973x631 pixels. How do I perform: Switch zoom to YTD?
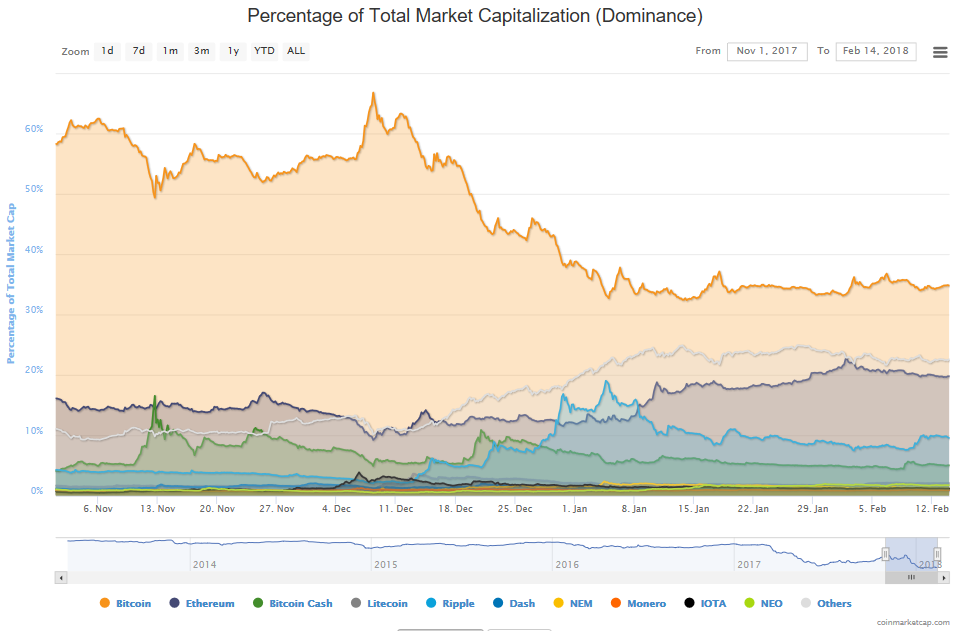pos(264,51)
